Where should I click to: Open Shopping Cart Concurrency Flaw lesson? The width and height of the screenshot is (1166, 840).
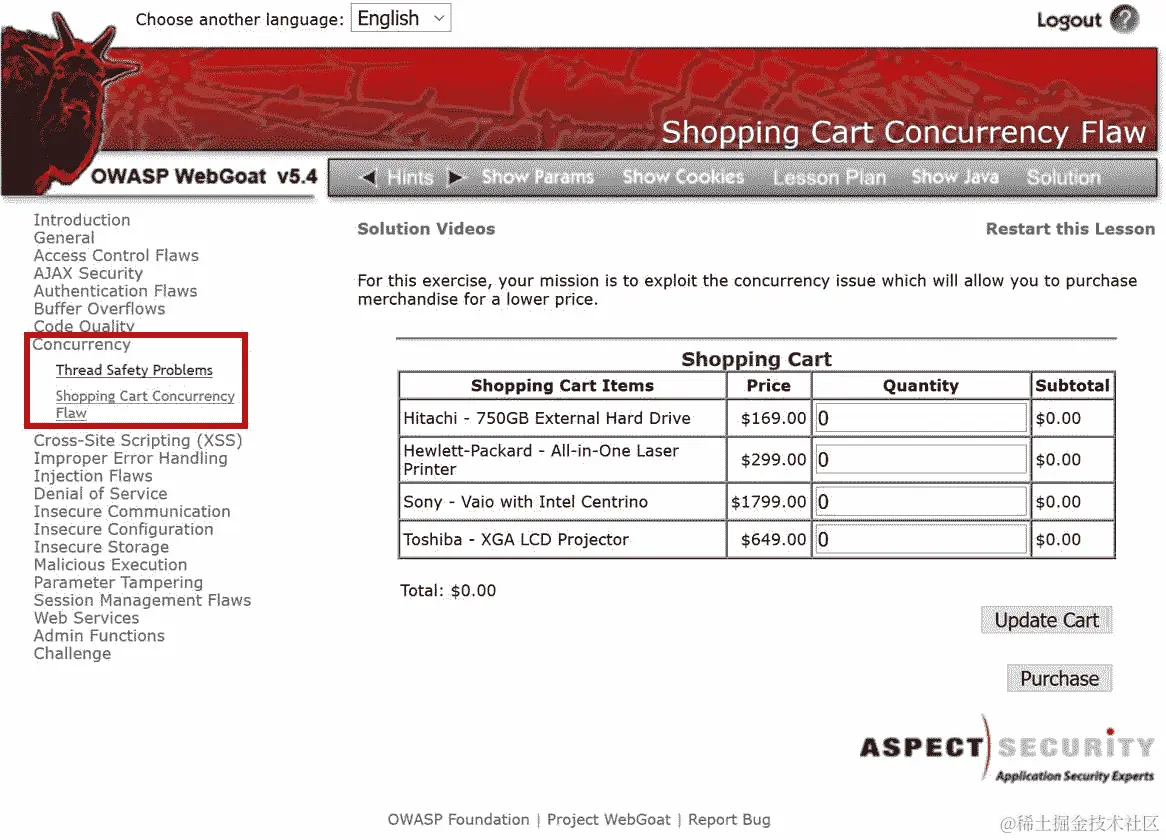coord(145,404)
